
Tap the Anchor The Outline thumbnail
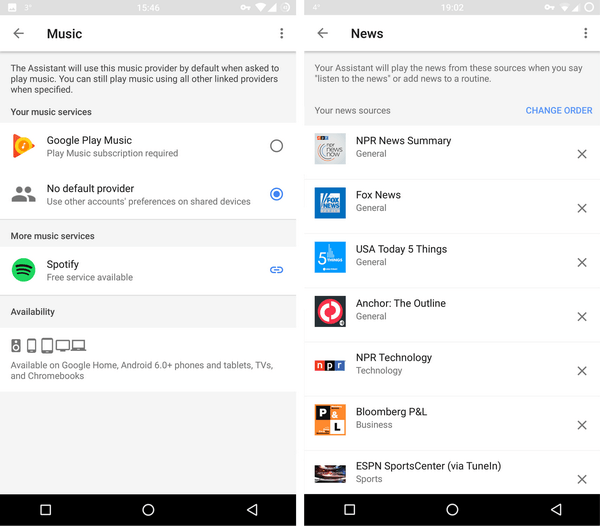click(x=330, y=311)
